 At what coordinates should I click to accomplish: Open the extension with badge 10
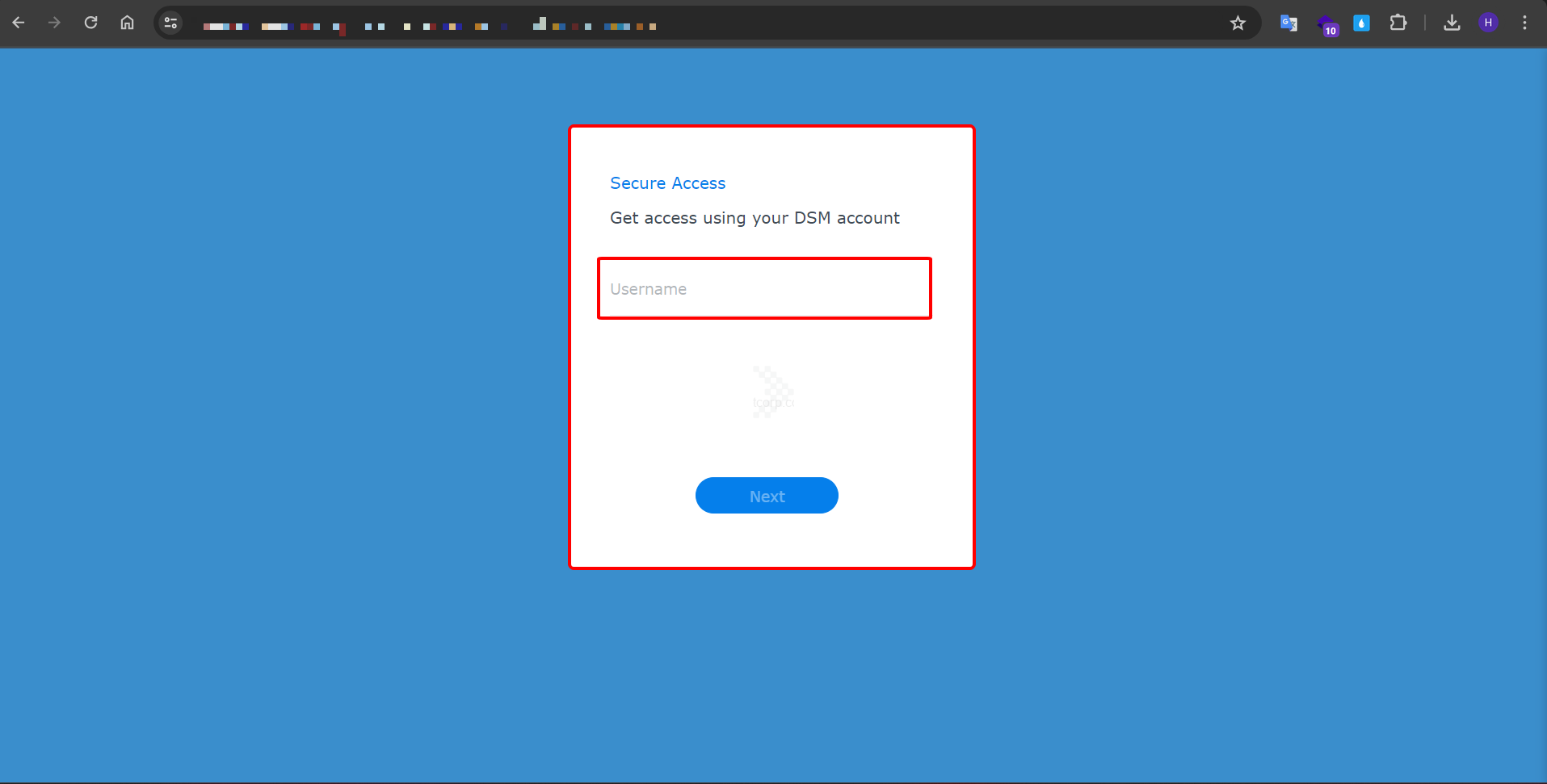pyautogui.click(x=1326, y=24)
